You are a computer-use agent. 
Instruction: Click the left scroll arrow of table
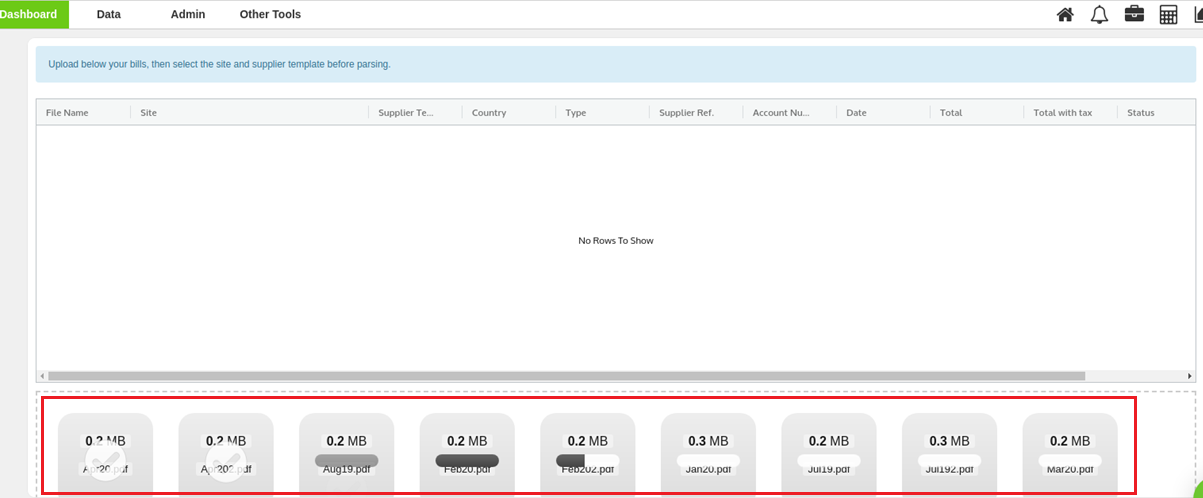click(x=42, y=376)
